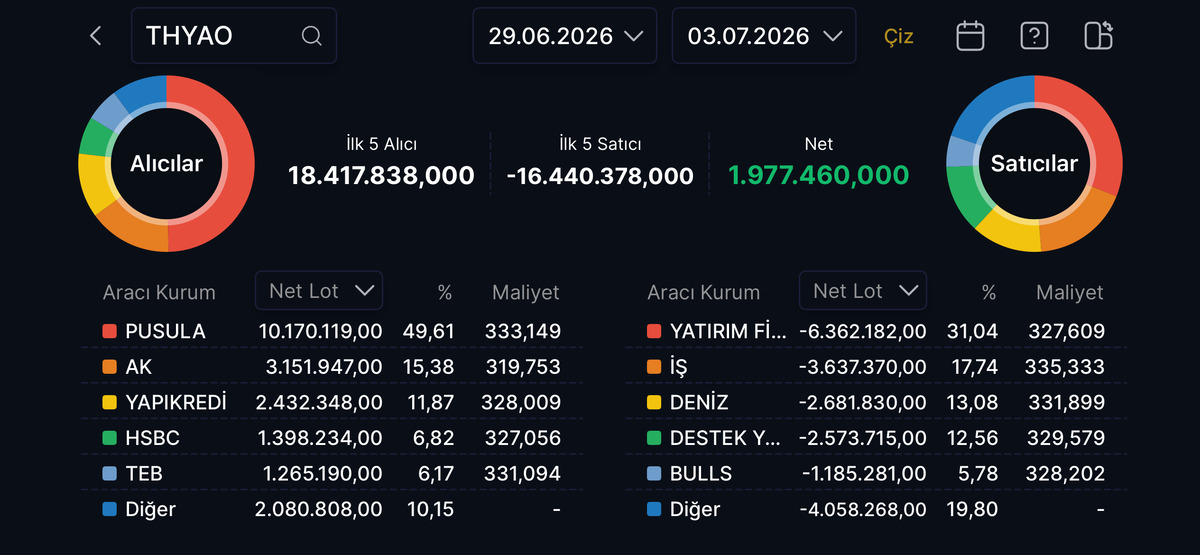The image size is (1200, 555).
Task: Select the YATIRIM Fİ... seller row
Action: [x=876, y=331]
